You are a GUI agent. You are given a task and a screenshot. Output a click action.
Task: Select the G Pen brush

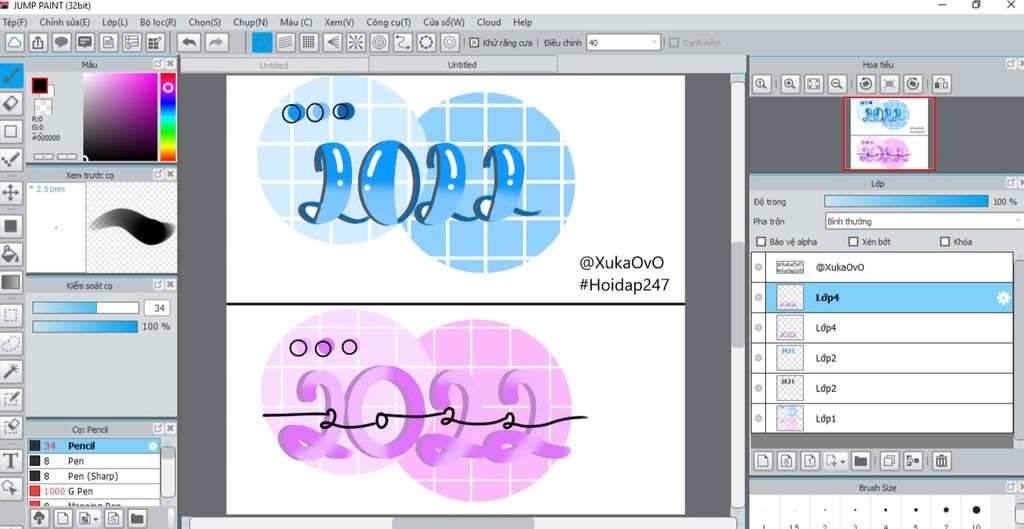click(94, 491)
